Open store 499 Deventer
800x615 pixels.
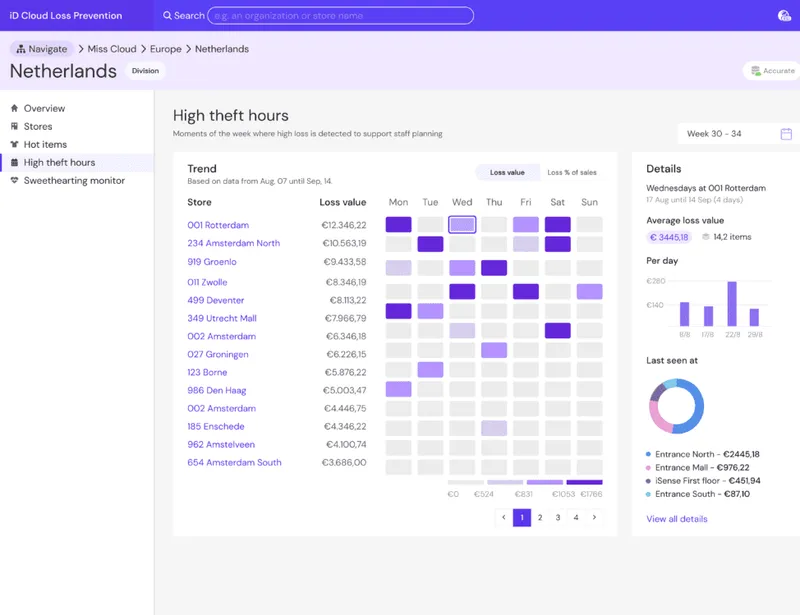tap(215, 300)
